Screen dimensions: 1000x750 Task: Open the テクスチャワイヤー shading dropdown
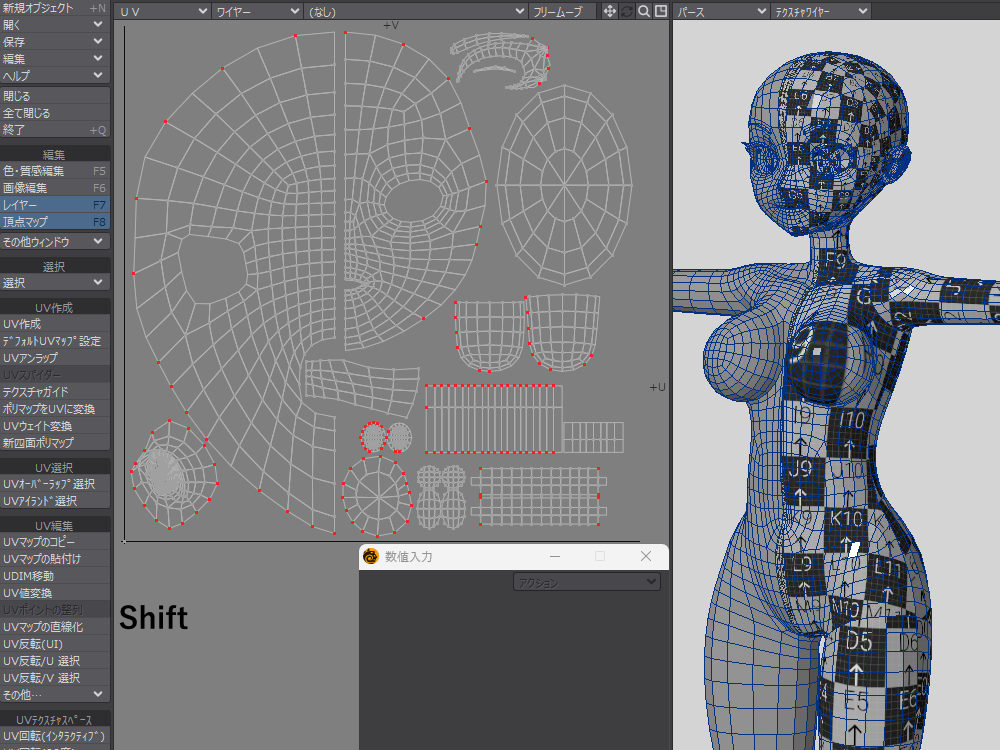820,11
